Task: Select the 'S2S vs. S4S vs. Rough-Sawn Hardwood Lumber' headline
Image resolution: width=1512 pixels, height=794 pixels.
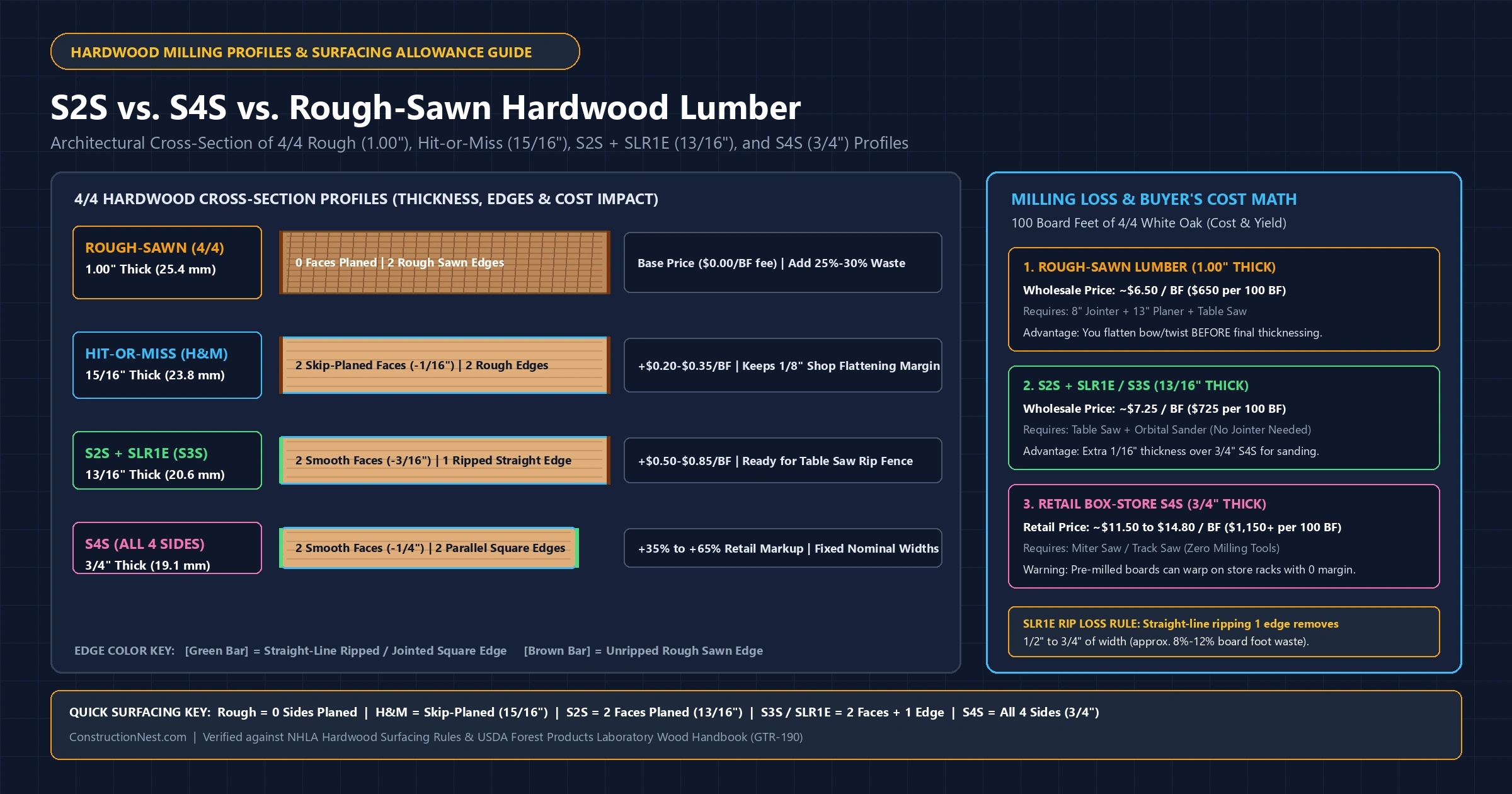Action: [426, 107]
